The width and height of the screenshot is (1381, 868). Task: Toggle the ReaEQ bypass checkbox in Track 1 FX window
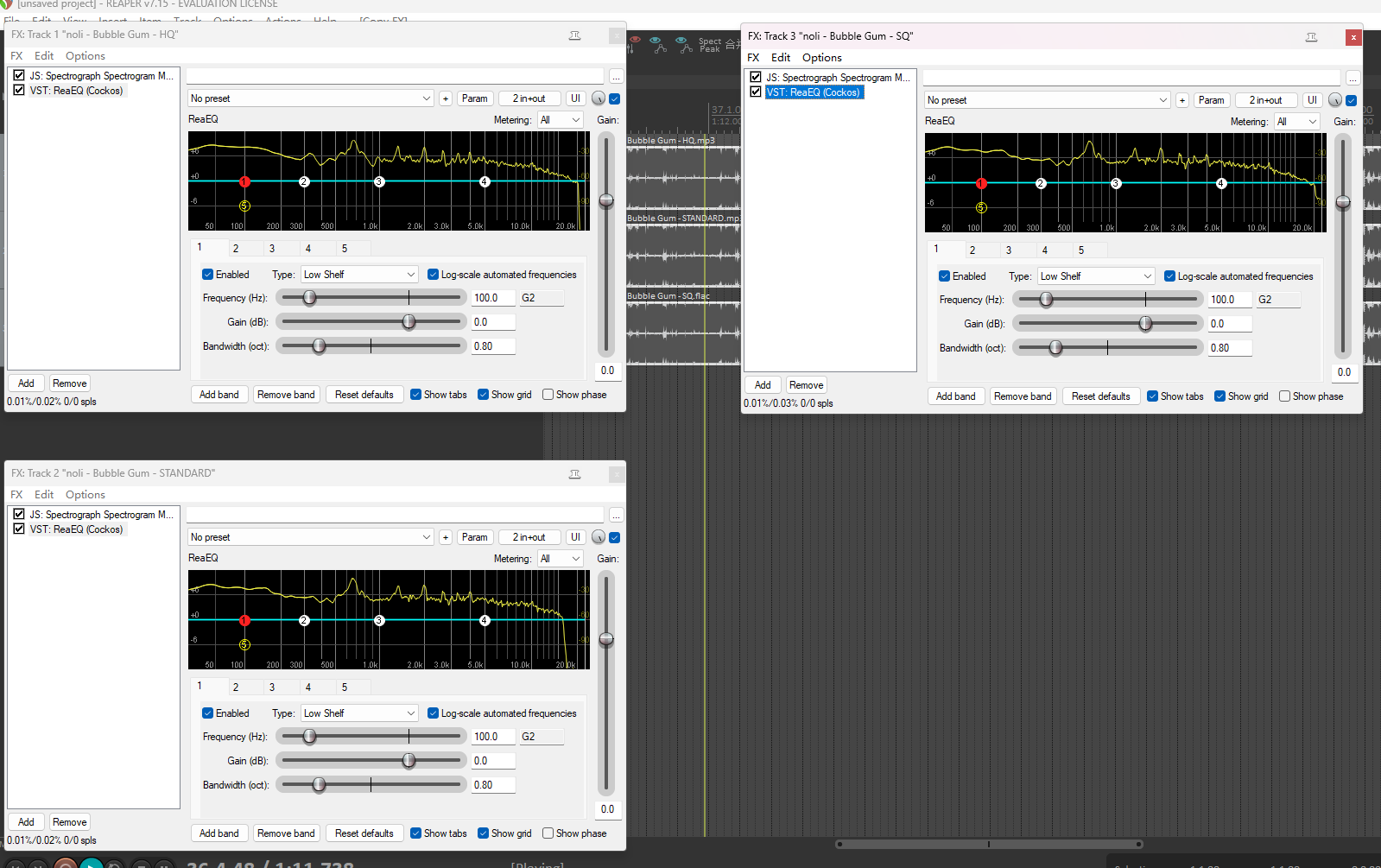coord(615,98)
